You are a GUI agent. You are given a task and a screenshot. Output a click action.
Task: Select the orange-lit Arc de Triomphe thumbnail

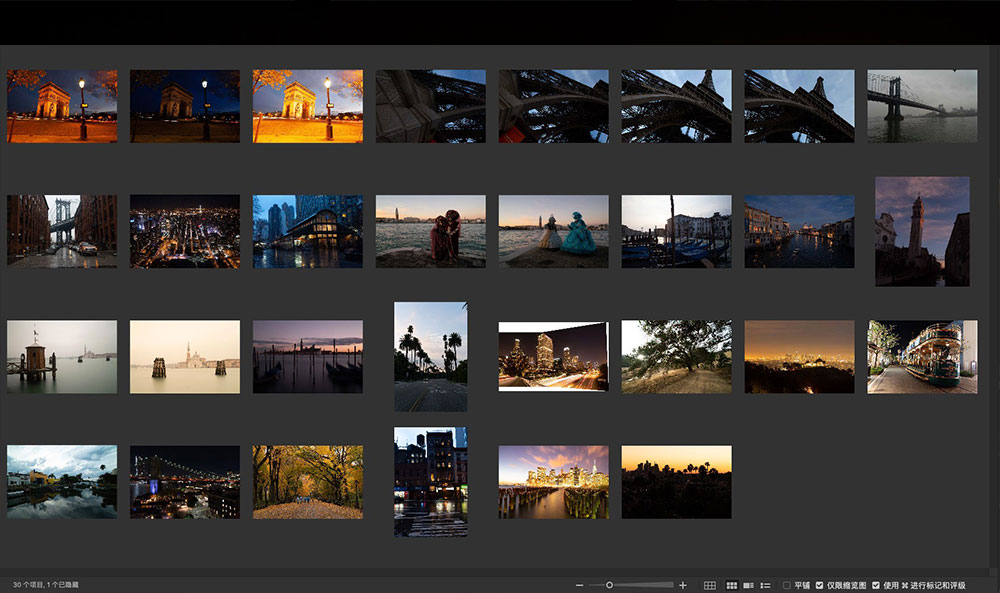tap(307, 106)
